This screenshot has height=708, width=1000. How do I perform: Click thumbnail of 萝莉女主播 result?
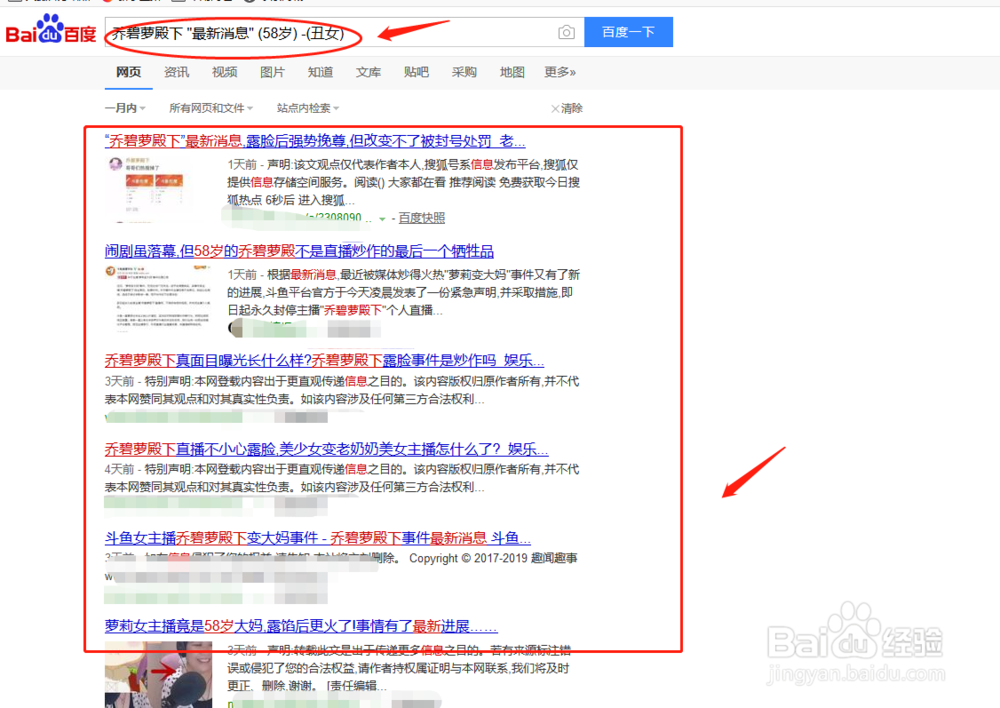(158, 675)
